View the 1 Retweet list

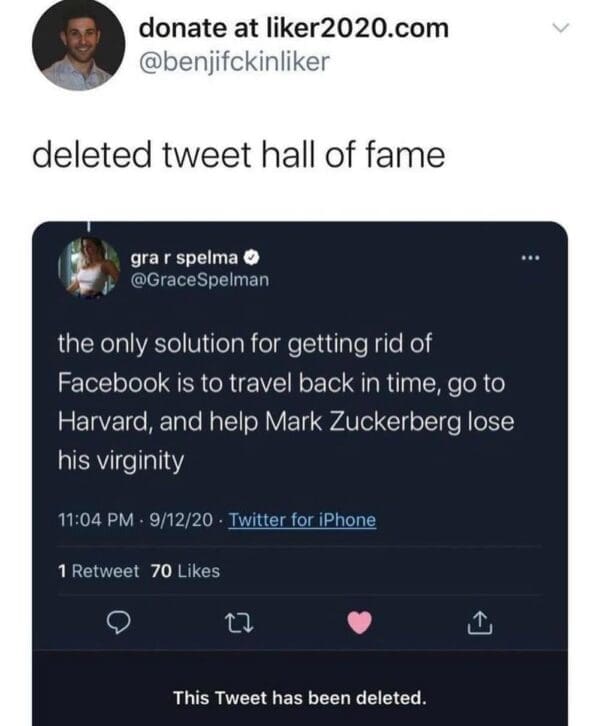pos(98,571)
